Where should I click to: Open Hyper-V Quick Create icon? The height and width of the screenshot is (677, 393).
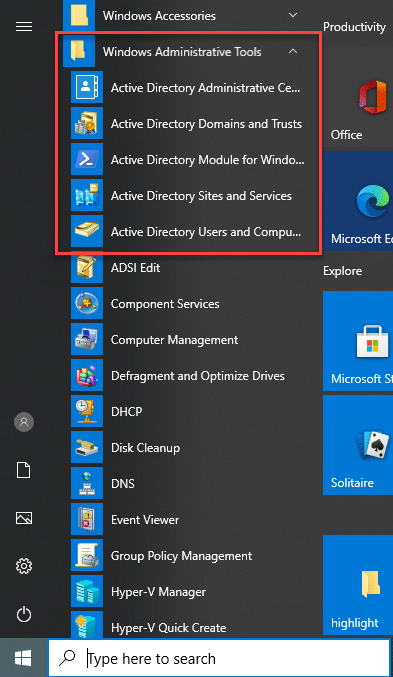tap(87, 625)
